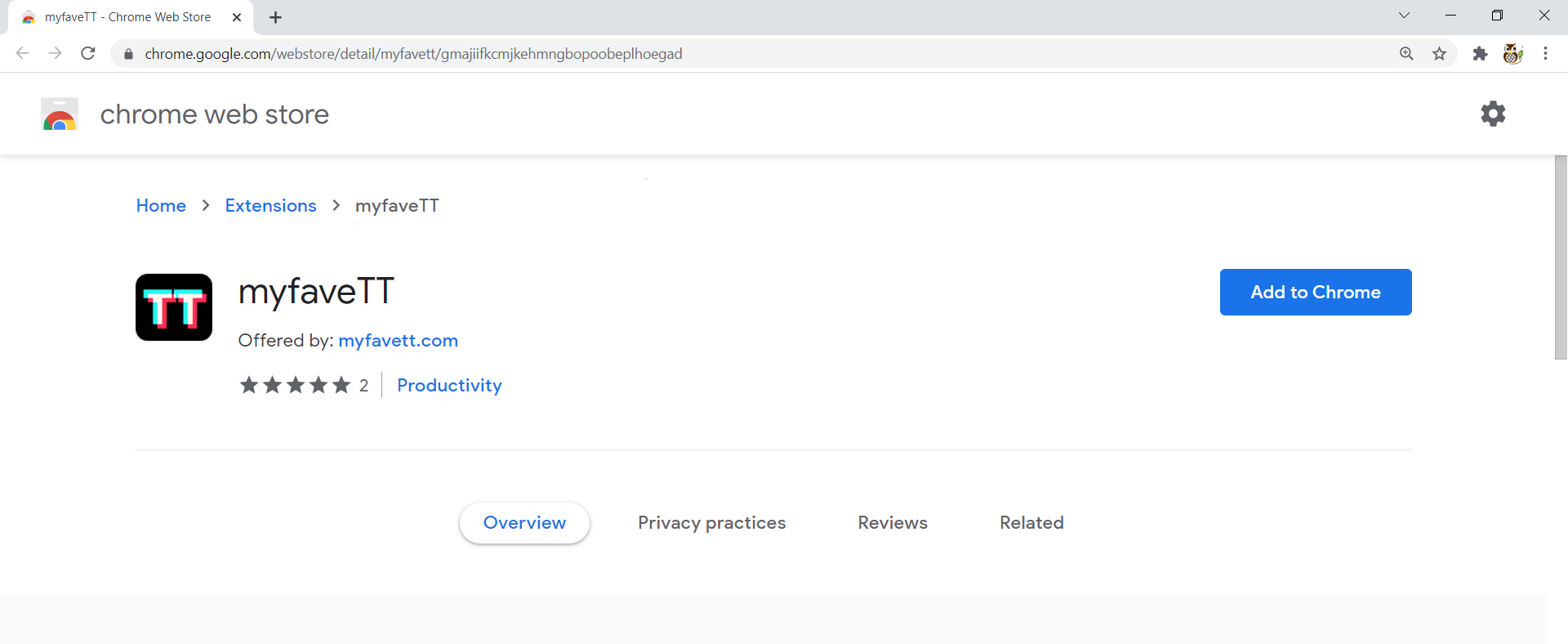Close the Chrome window
This screenshot has width=1568, height=644.
tap(1544, 16)
